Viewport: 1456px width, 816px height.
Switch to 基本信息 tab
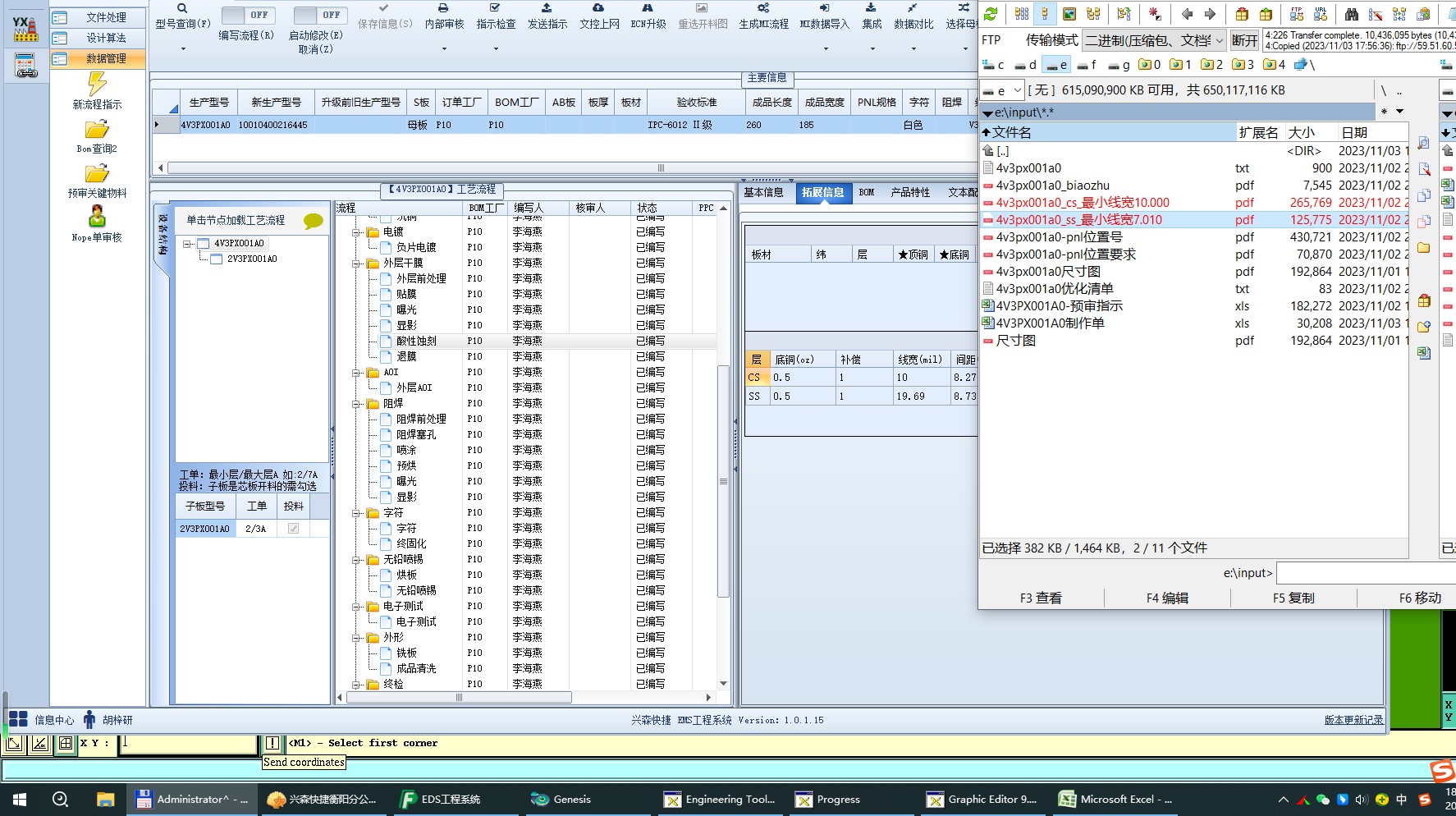coord(763,192)
